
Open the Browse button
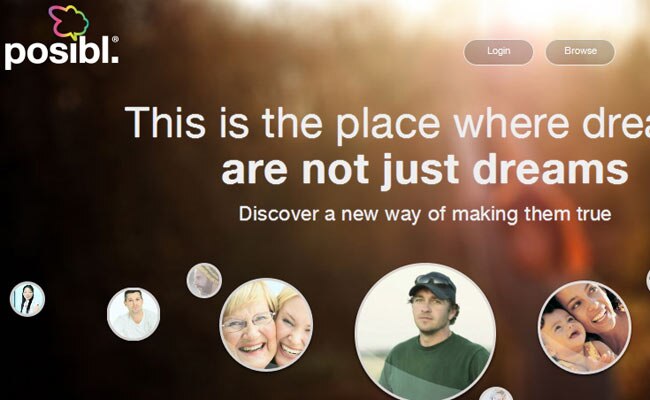pyautogui.click(x=580, y=52)
